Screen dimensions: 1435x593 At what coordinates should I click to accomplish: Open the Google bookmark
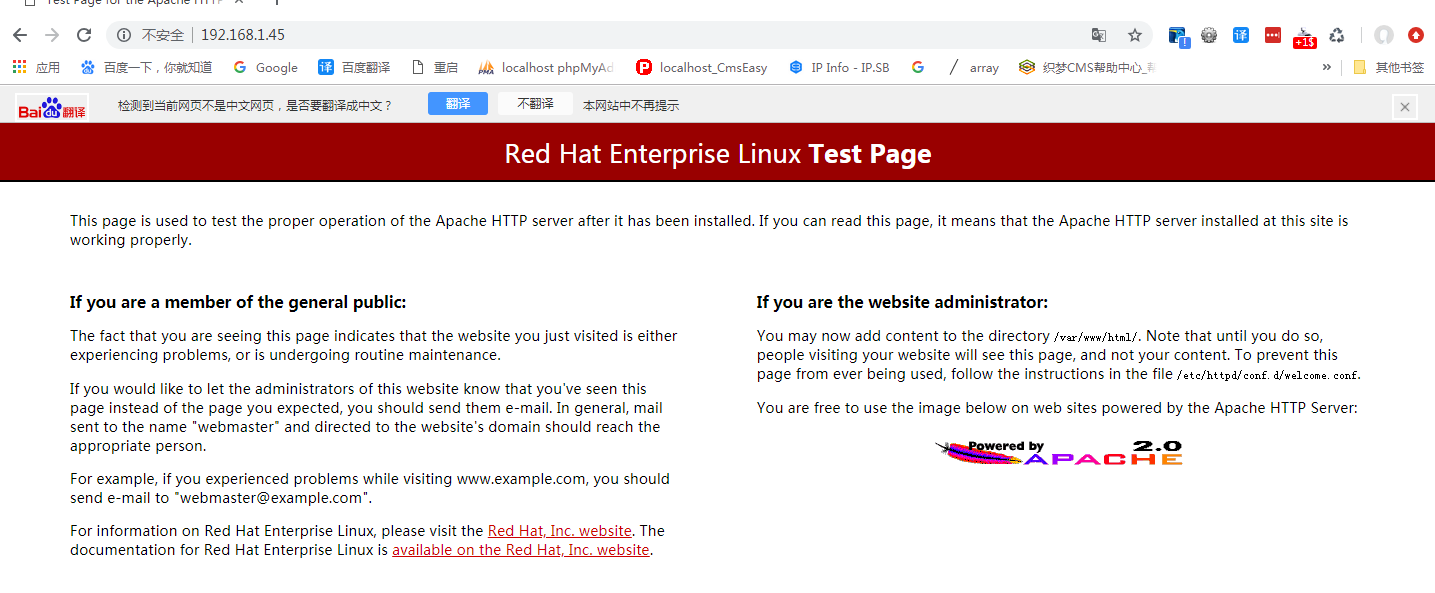pyautogui.click(x=265, y=68)
